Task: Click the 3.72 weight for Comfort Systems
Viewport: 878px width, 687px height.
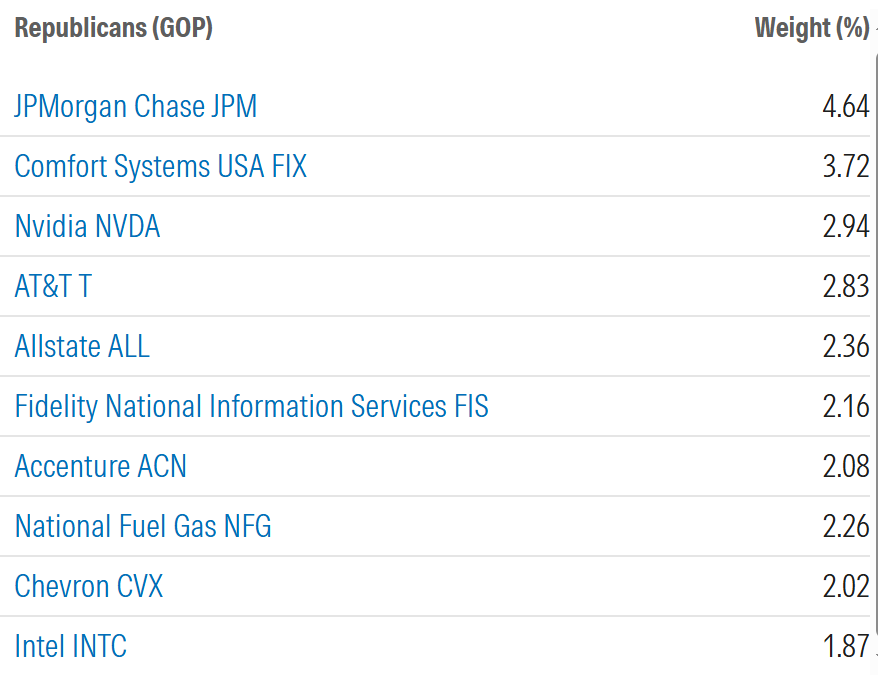Action: coord(846,166)
